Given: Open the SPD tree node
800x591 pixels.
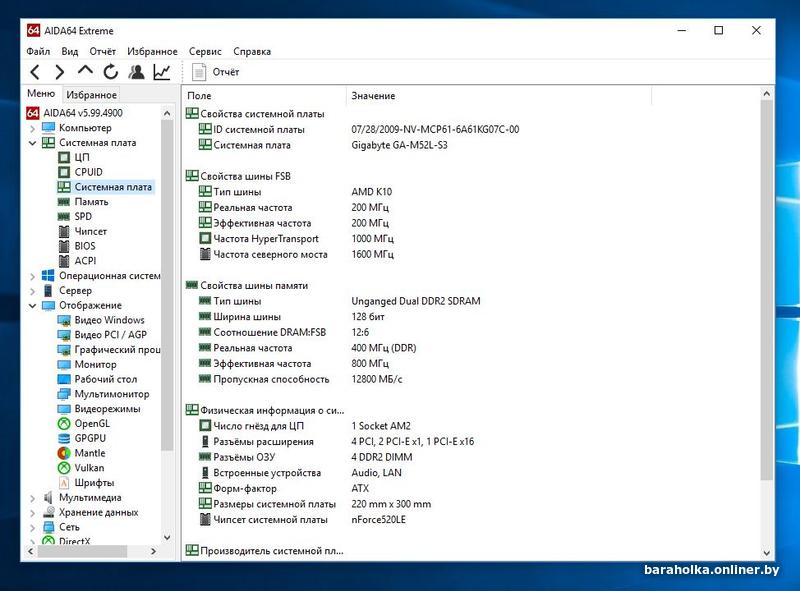Looking at the screenshot, I should (83, 216).
